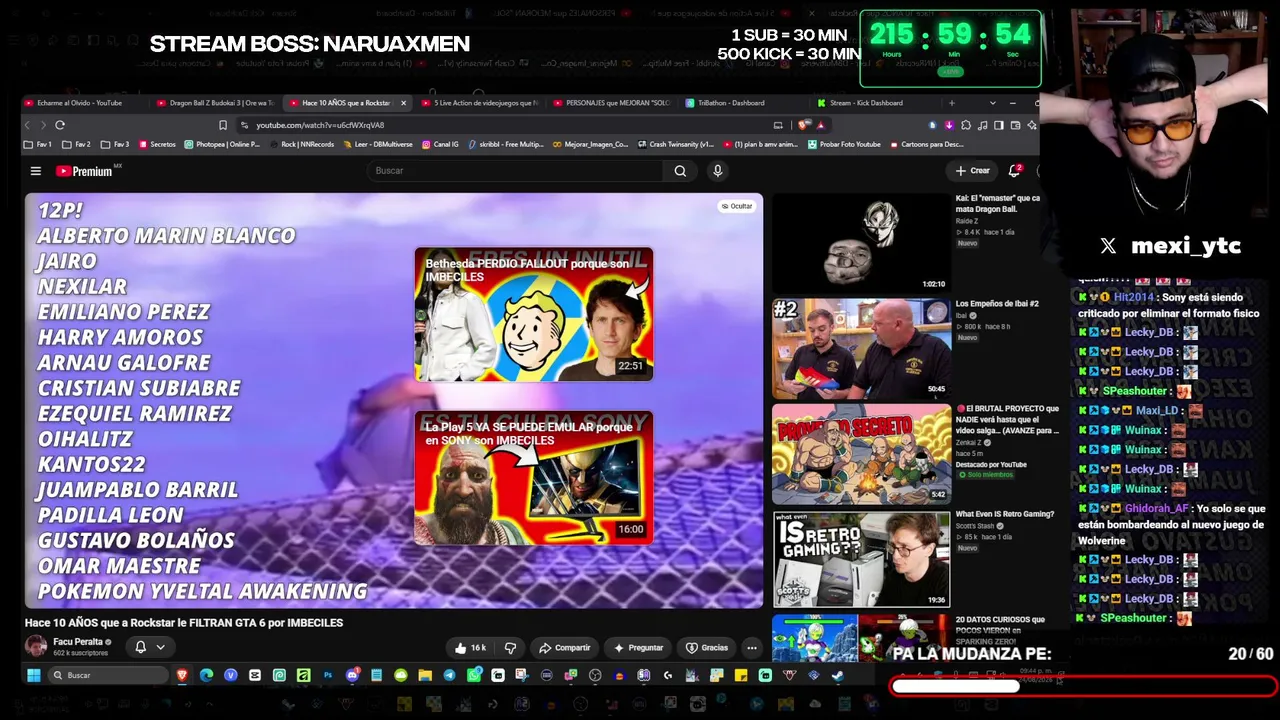Image resolution: width=1280 pixels, height=720 pixels.
Task: Open Windows Start menu
Action: pos(34,675)
